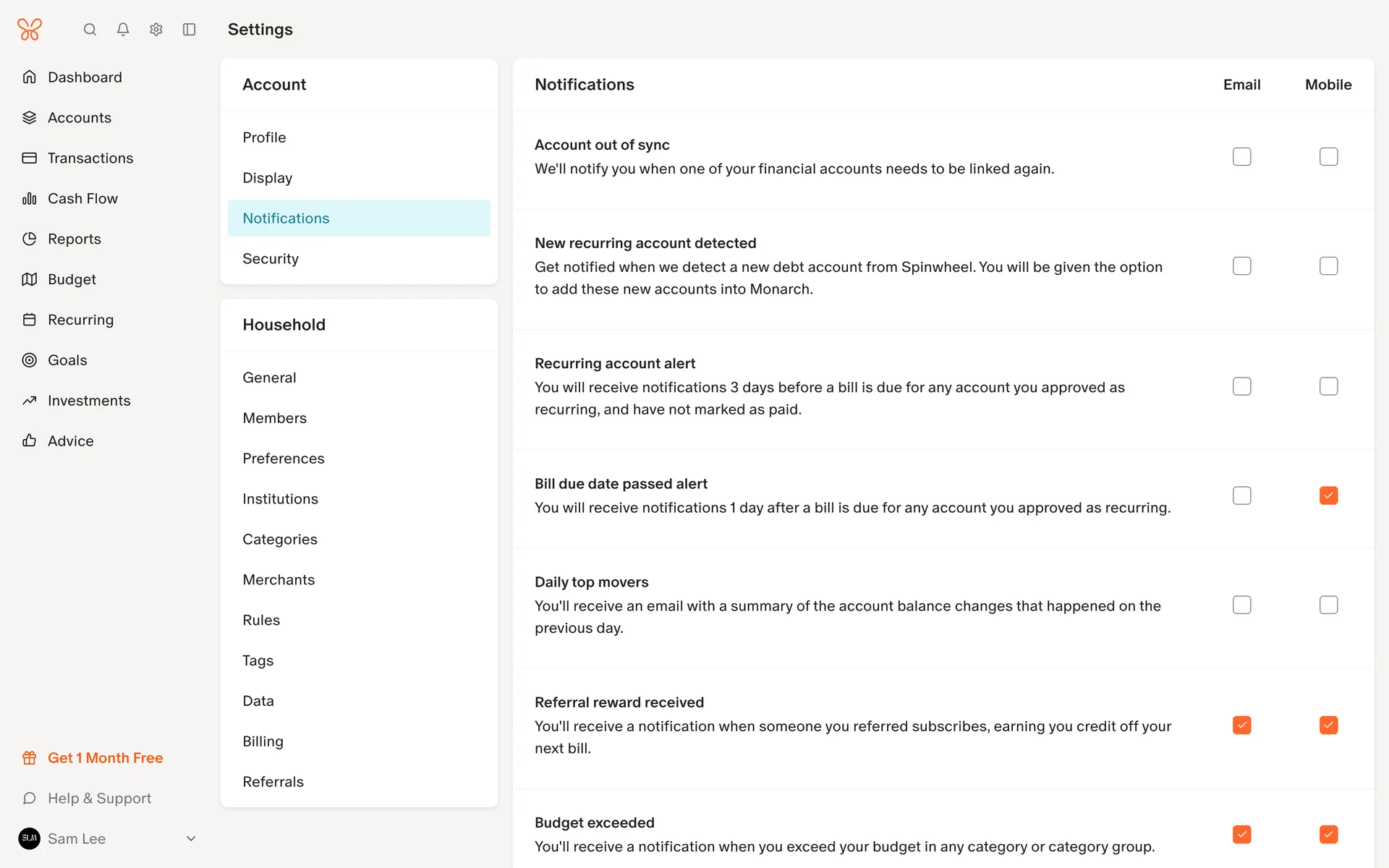Disable mobile for Bill due date passed alert

tap(1328, 495)
